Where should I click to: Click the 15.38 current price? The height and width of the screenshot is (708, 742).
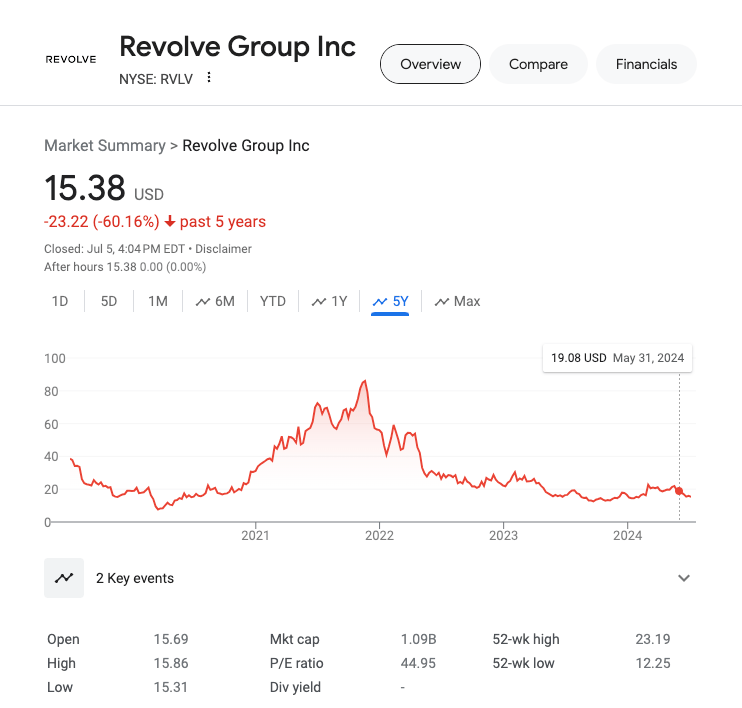85,188
